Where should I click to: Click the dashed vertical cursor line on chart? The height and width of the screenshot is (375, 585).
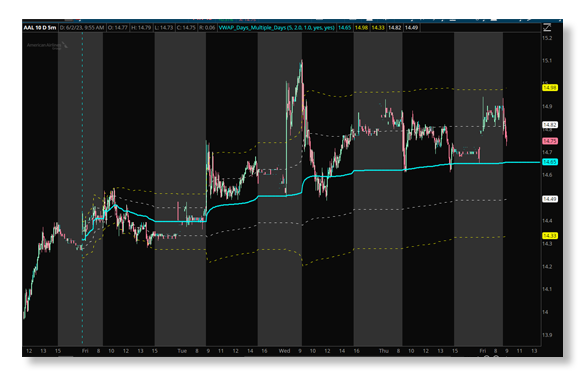(82, 190)
